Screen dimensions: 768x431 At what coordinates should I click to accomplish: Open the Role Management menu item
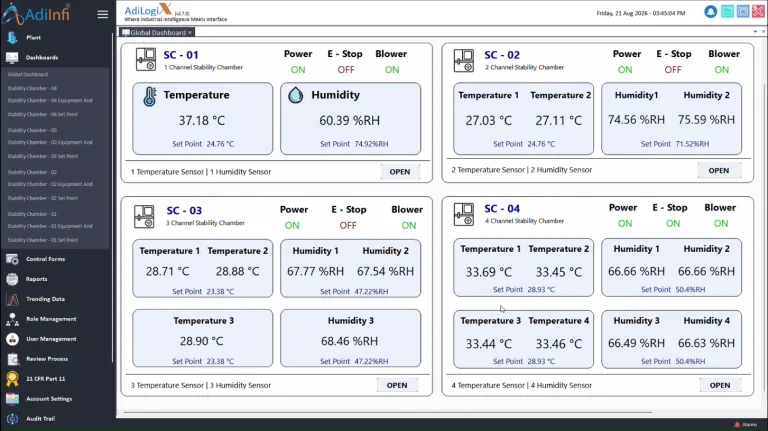[x=51, y=319]
